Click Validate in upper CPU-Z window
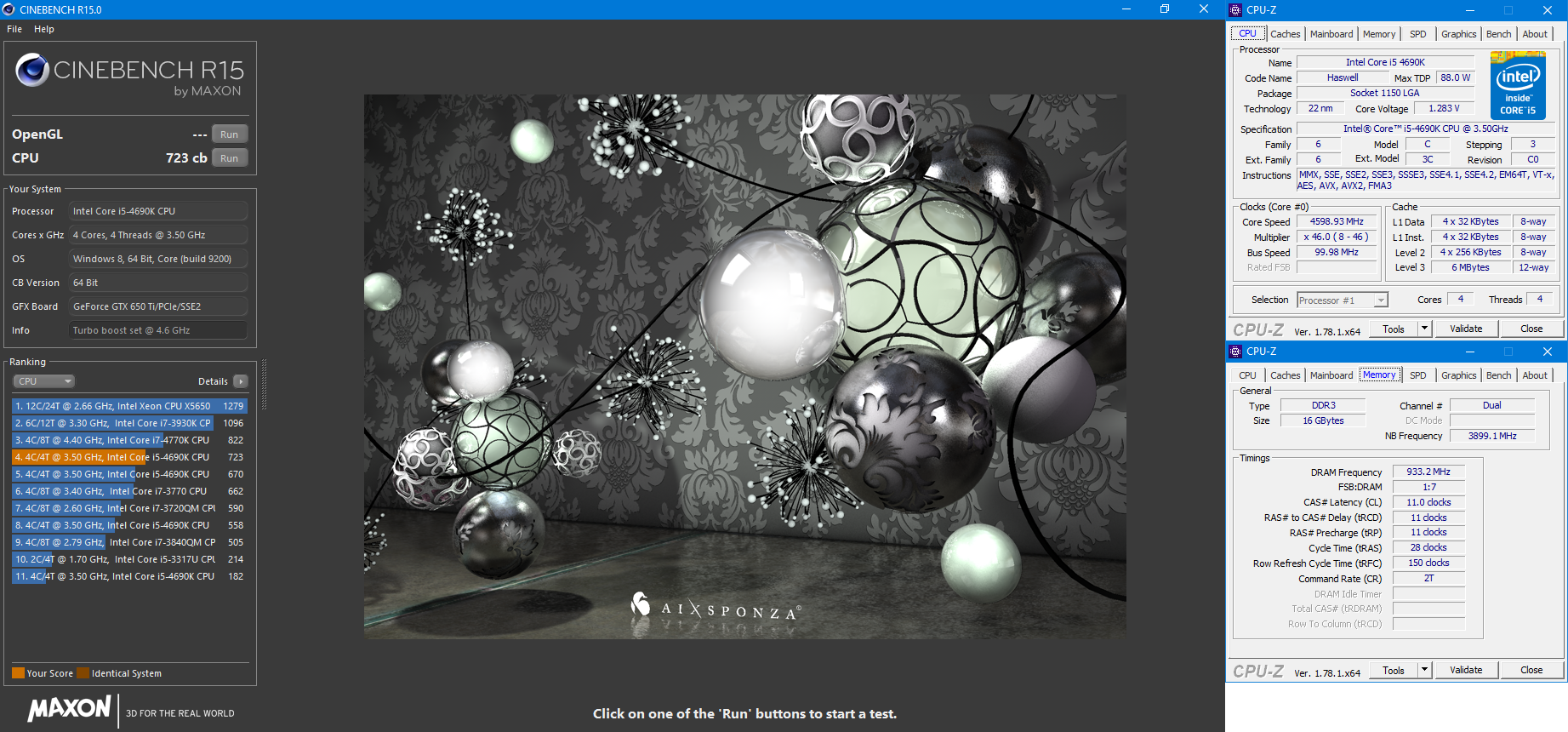 [1466, 329]
